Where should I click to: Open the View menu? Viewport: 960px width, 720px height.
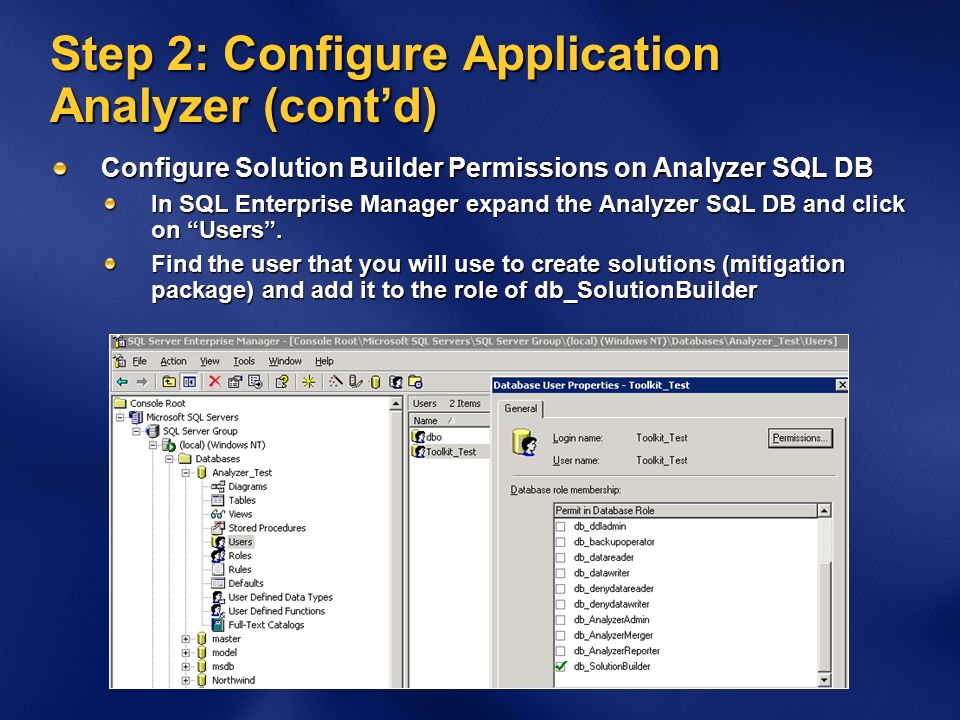(209, 361)
